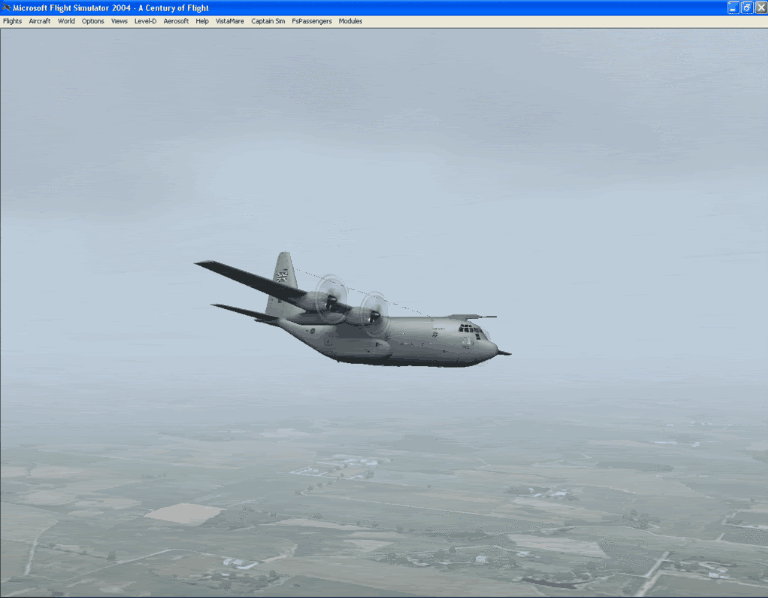Minimize the Flight Simulator window
The height and width of the screenshot is (598, 768).
coord(733,7)
